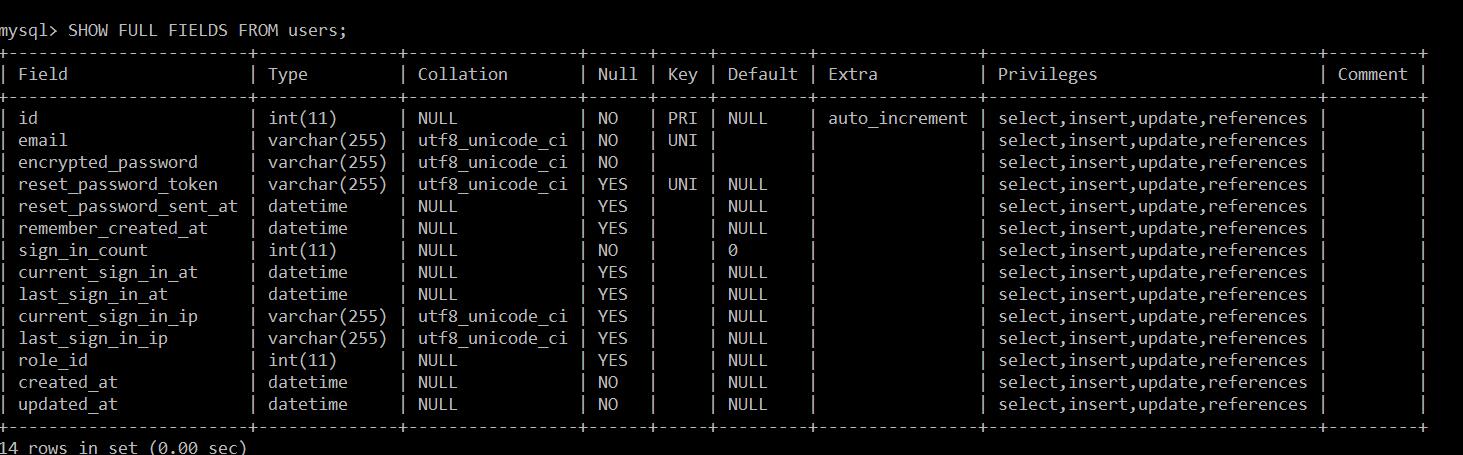The image size is (1463, 455).
Task: Click the sign_in_count field name
Action: (x=83, y=250)
